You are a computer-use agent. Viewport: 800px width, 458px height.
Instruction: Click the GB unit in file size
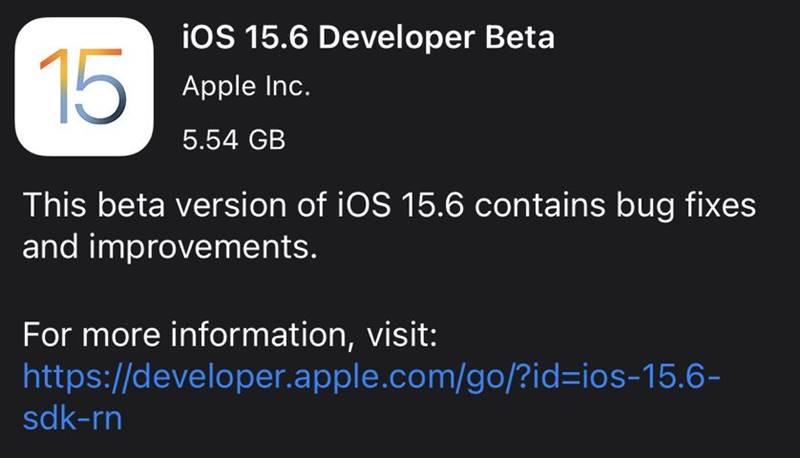click(267, 140)
